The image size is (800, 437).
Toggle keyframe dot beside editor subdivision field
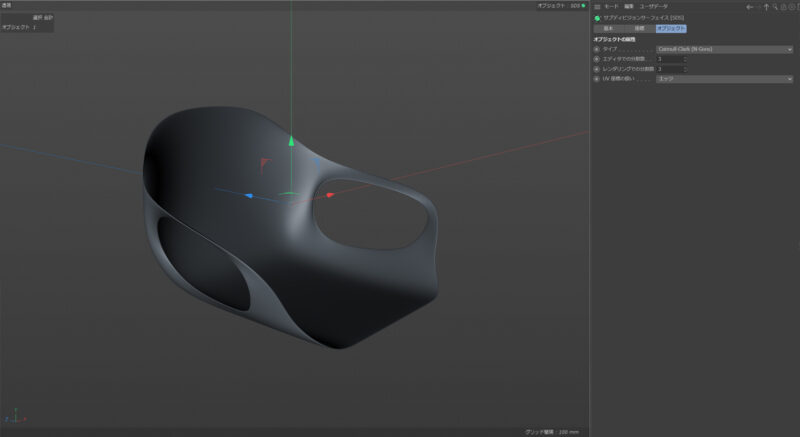(x=596, y=59)
